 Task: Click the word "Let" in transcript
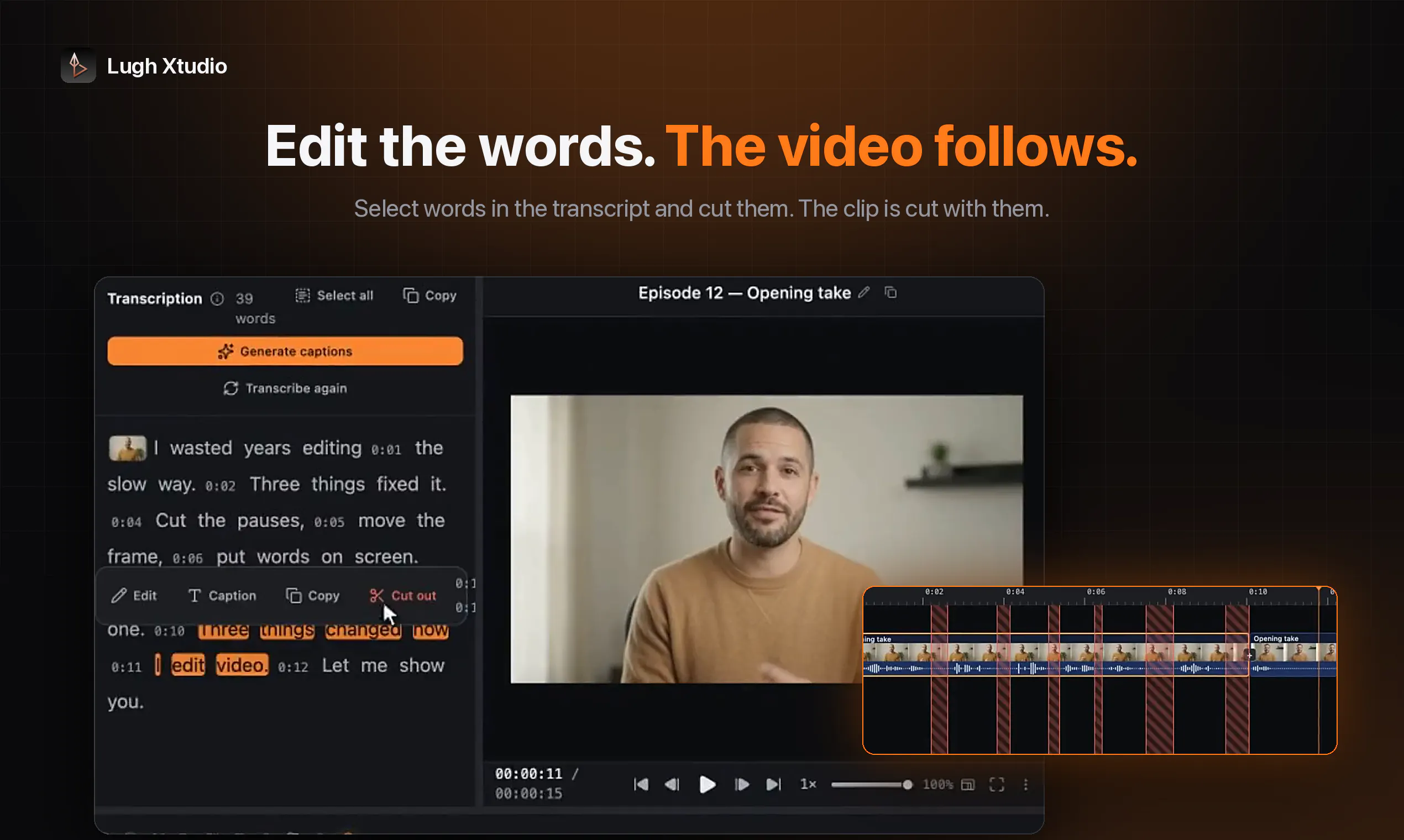(336, 666)
